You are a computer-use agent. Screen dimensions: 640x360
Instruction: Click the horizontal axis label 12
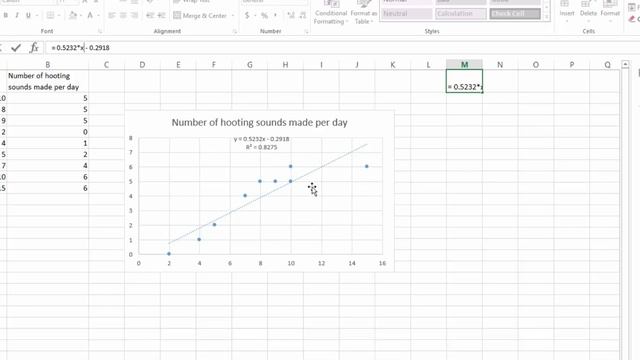tap(321, 264)
